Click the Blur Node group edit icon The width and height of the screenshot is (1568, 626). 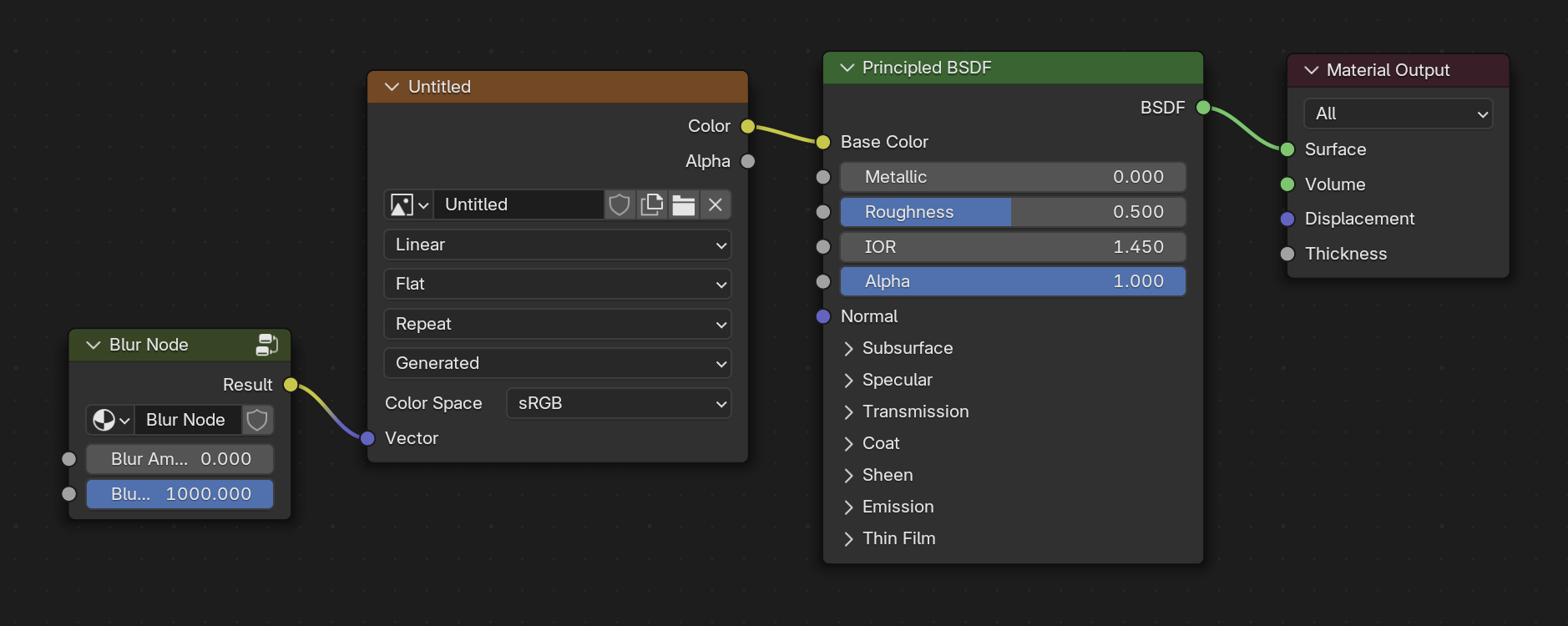[266, 345]
